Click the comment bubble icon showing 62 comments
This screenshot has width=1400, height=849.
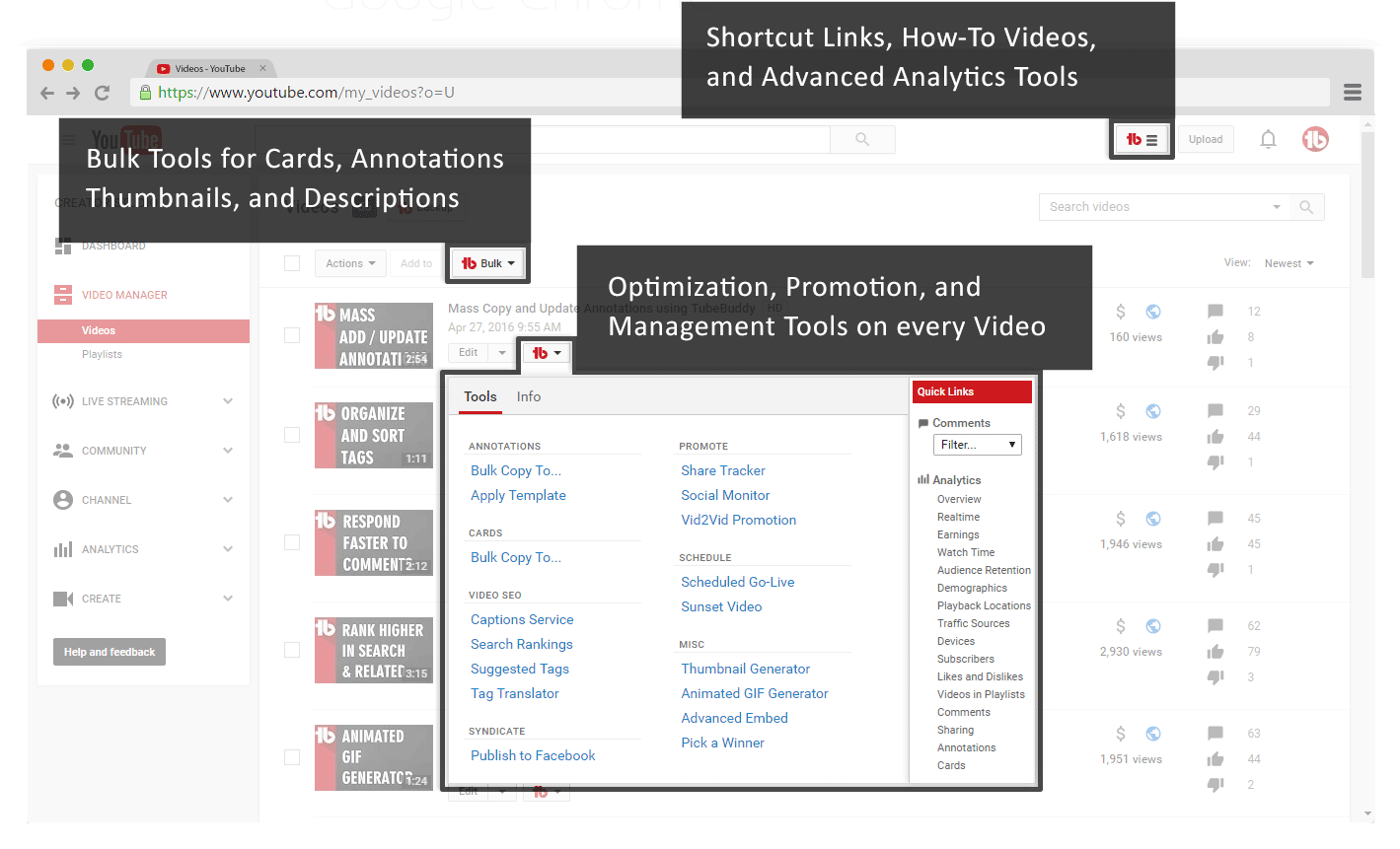[1215, 625]
